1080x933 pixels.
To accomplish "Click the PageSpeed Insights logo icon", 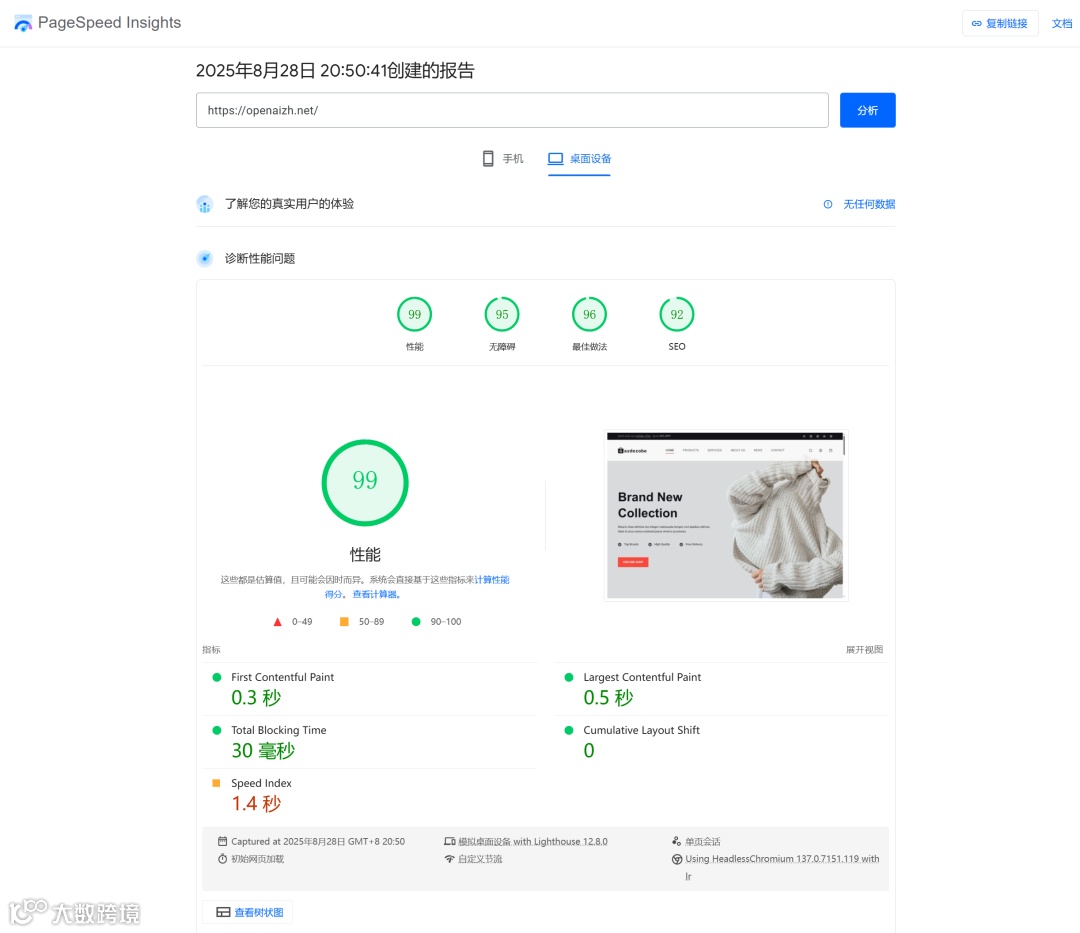I will pyautogui.click(x=23, y=23).
